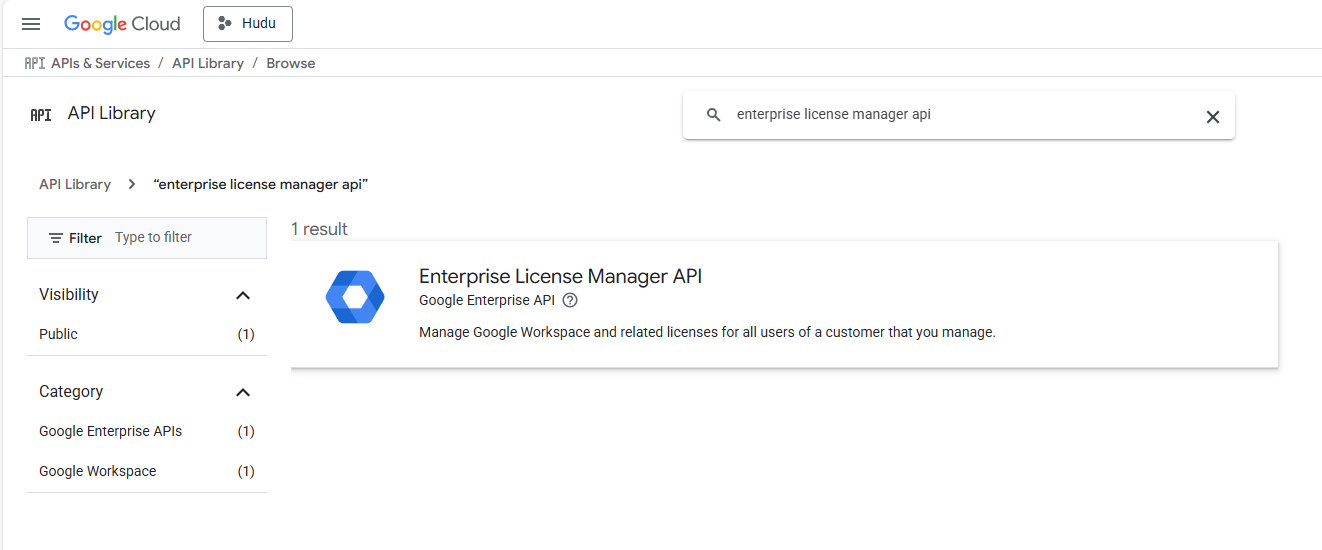Click the API description text about managing licenses
Screen dimensions: 1322x550
click(707, 332)
